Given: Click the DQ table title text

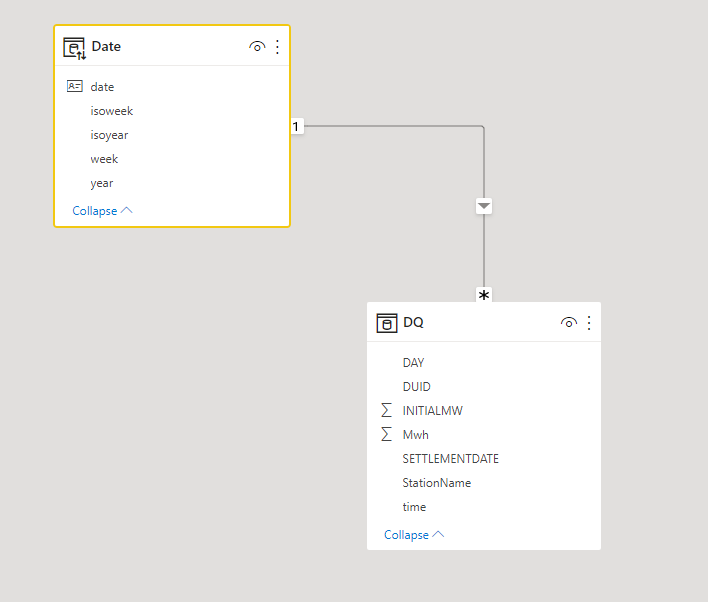Looking at the screenshot, I should tap(413, 323).
